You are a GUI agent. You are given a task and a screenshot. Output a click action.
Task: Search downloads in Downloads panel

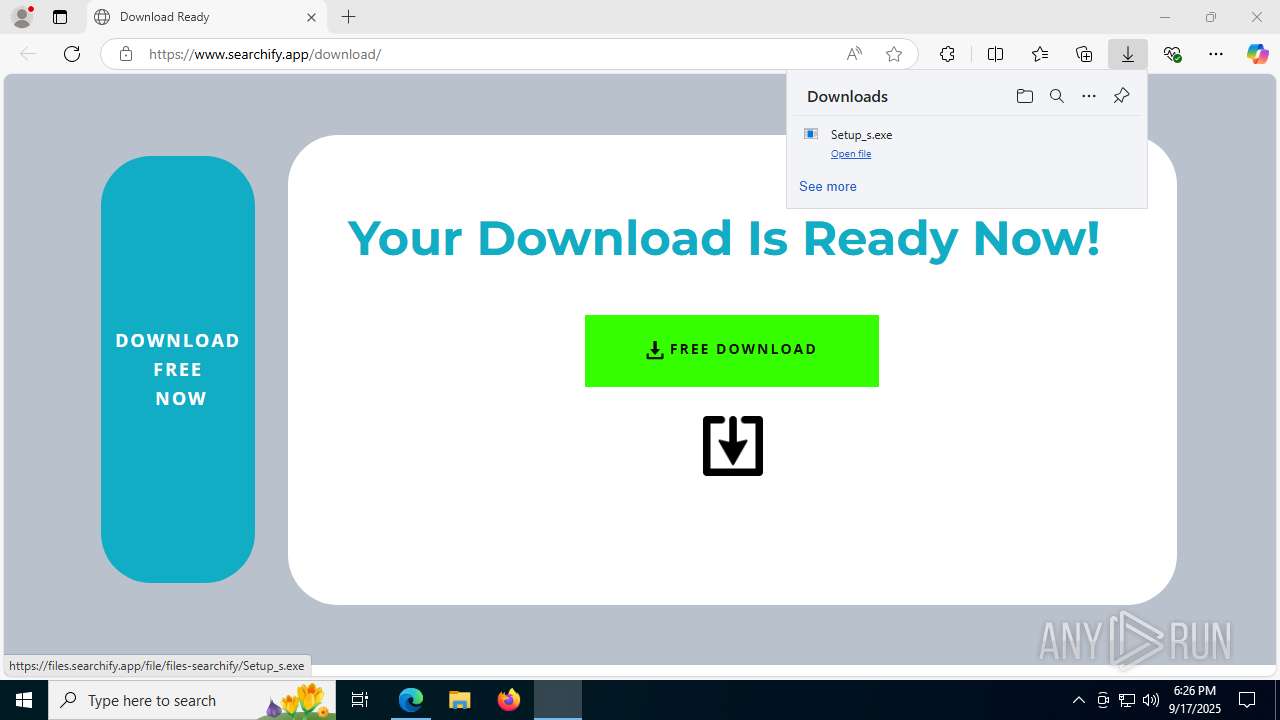pyautogui.click(x=1057, y=96)
